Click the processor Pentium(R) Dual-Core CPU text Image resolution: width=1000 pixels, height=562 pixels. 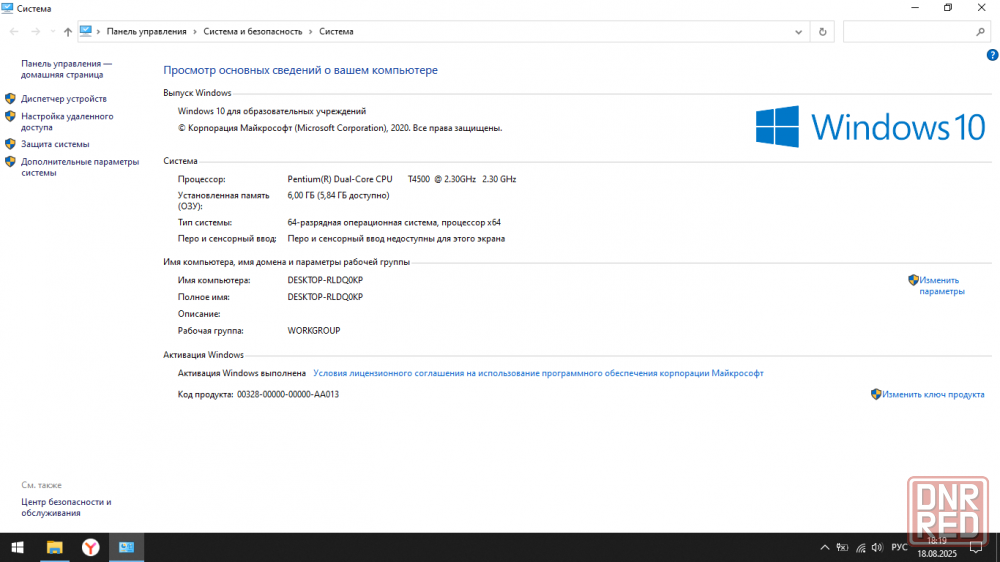[340, 179]
